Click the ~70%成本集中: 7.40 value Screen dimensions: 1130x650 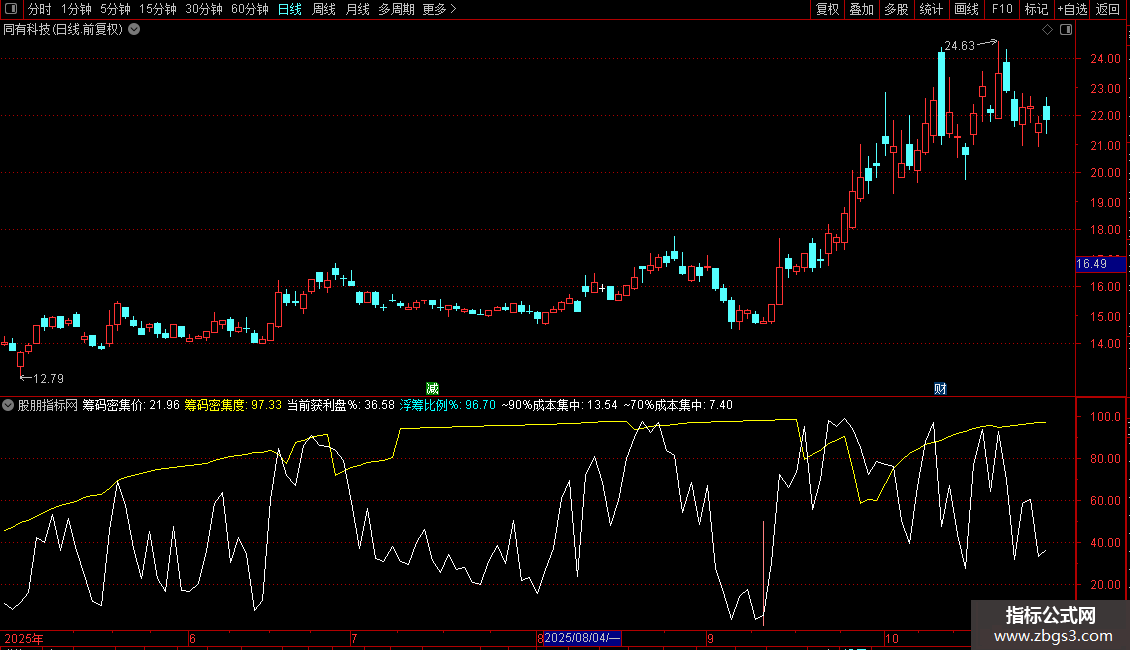point(677,405)
